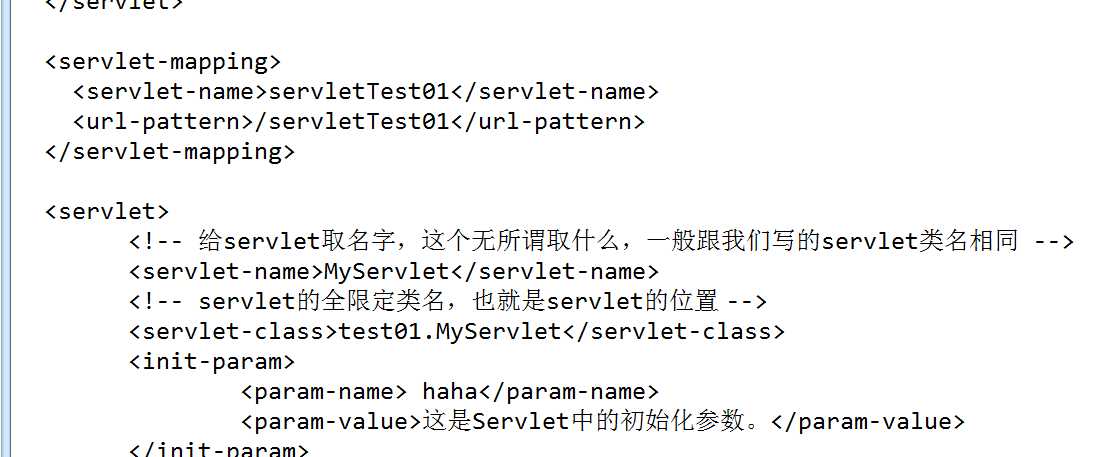Click the opening param-value tag

click(x=330, y=421)
